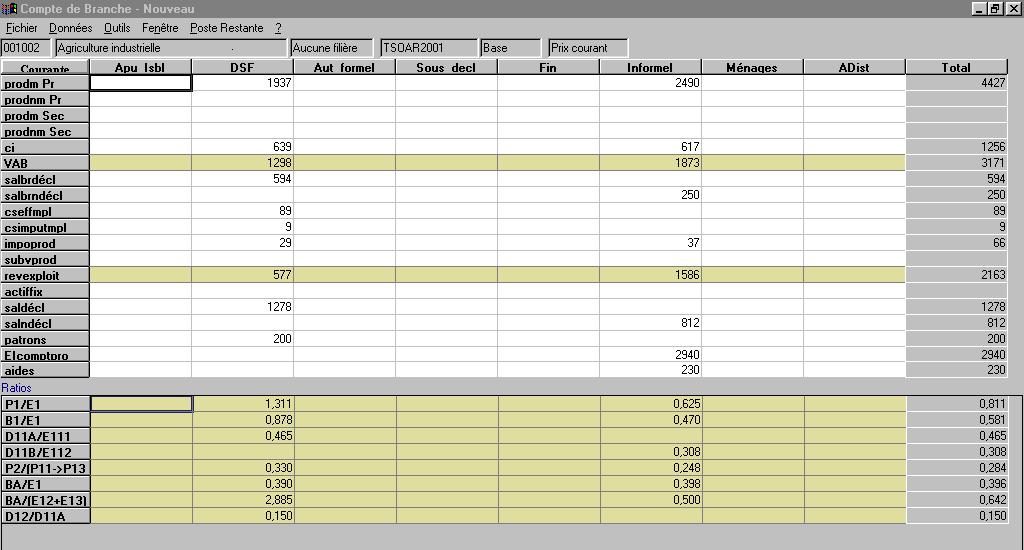The width and height of the screenshot is (1024, 550).
Task: Open the Outils menu
Action: tap(117, 28)
